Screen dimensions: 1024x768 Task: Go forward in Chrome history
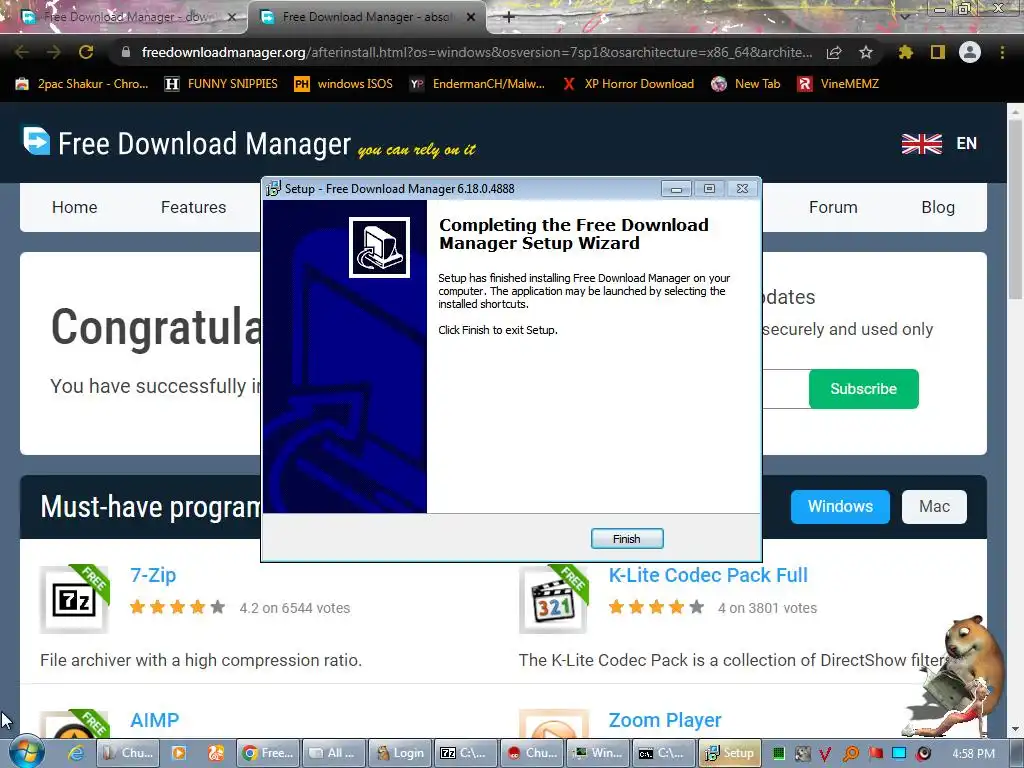tap(54, 52)
